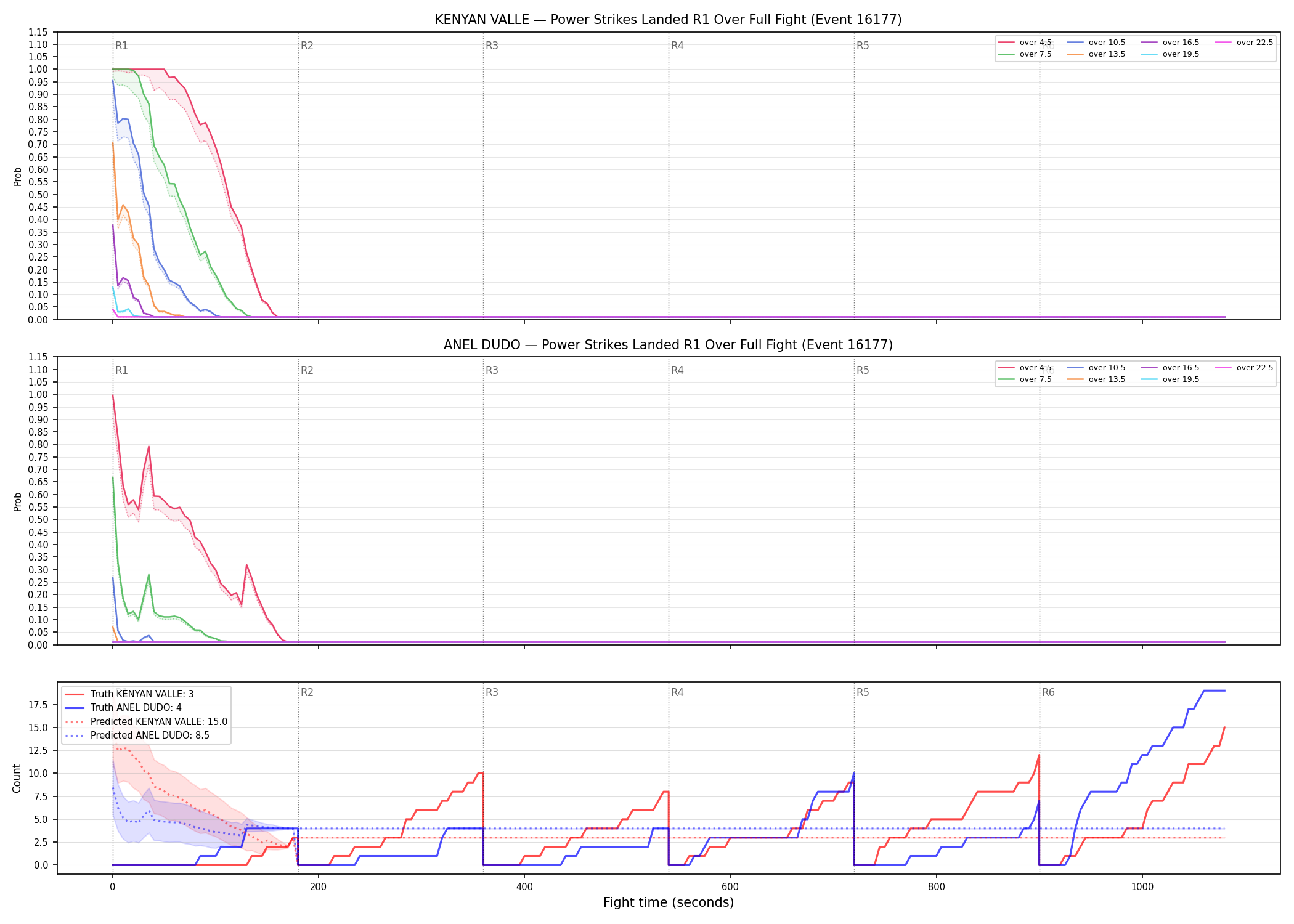The width and height of the screenshot is (1294, 924).
Task: Click the ANEL DUDO chart title
Action: [668, 345]
